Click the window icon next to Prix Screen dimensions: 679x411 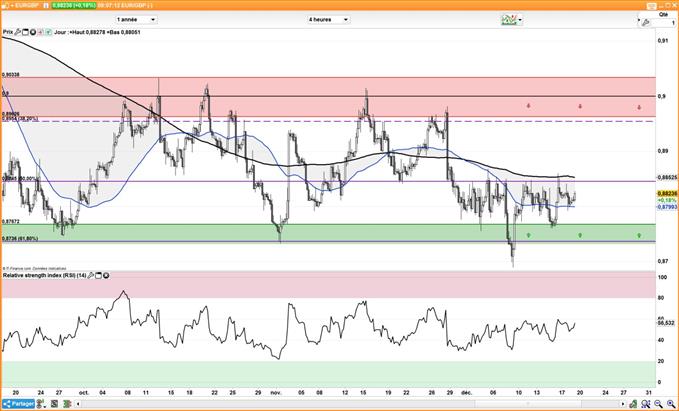tap(25, 32)
